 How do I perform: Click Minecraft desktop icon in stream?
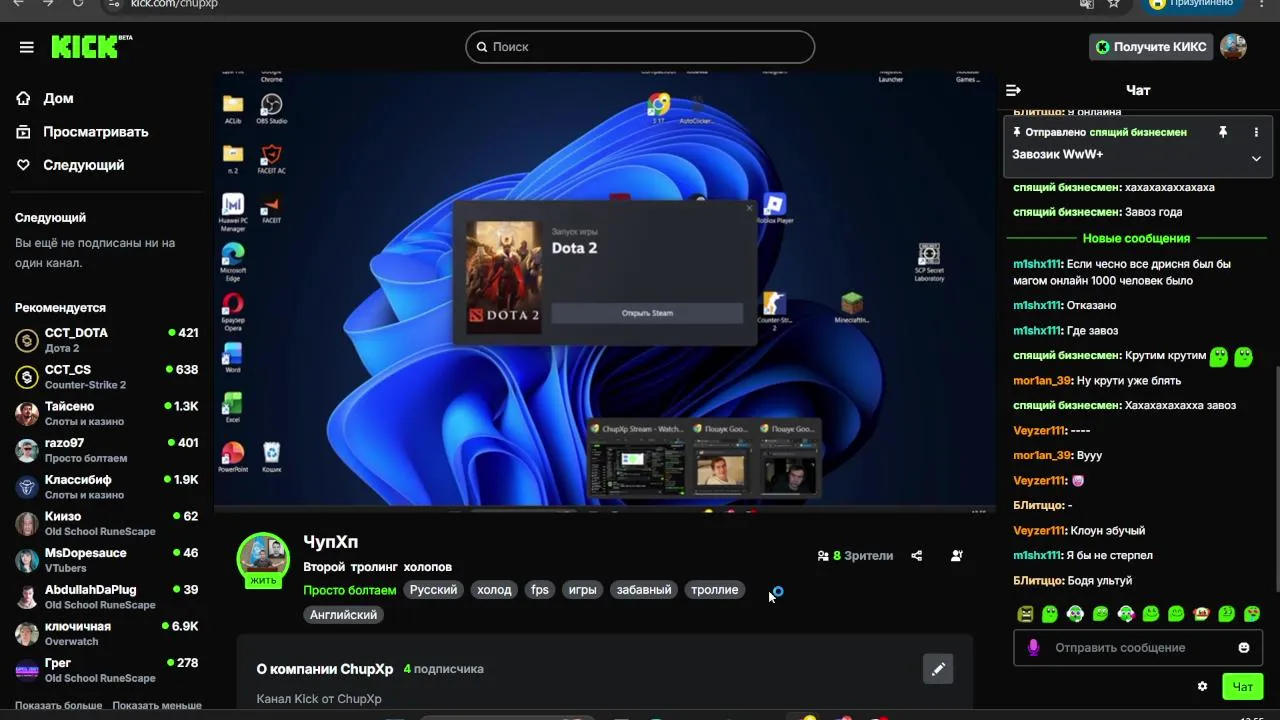coord(851,308)
